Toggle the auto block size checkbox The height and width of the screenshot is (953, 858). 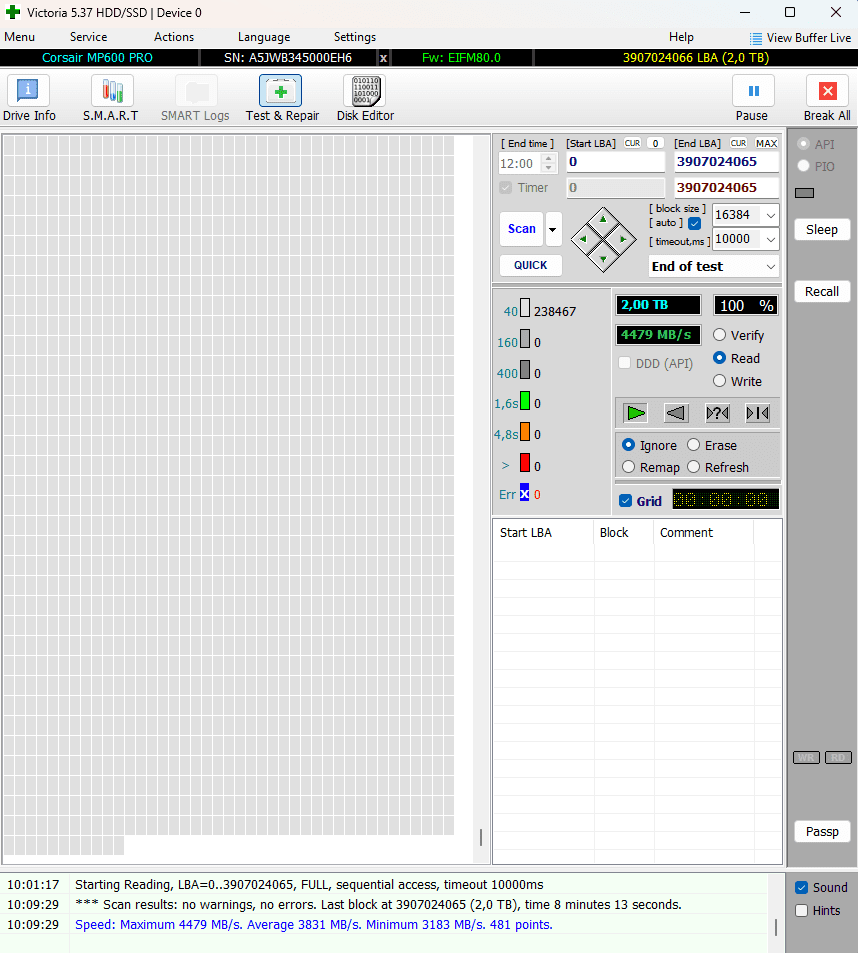click(695, 224)
